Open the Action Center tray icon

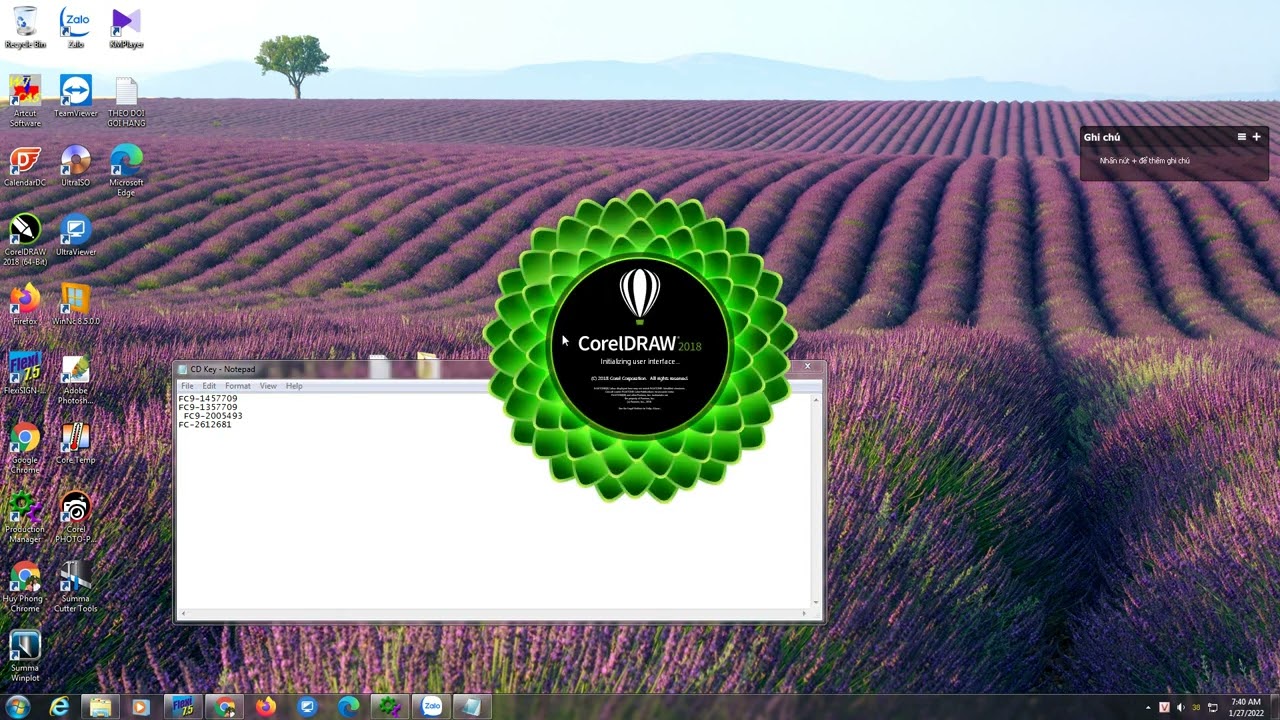pos(1213,708)
